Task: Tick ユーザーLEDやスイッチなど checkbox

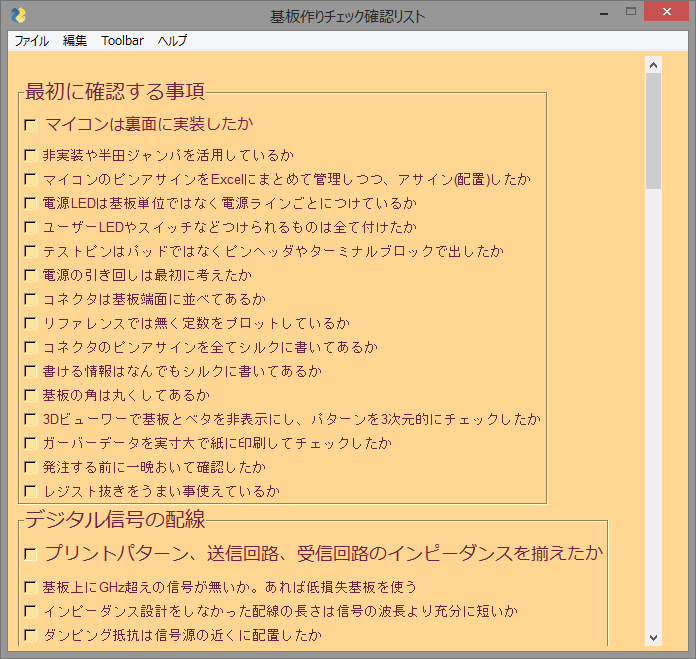Action: (x=30, y=227)
